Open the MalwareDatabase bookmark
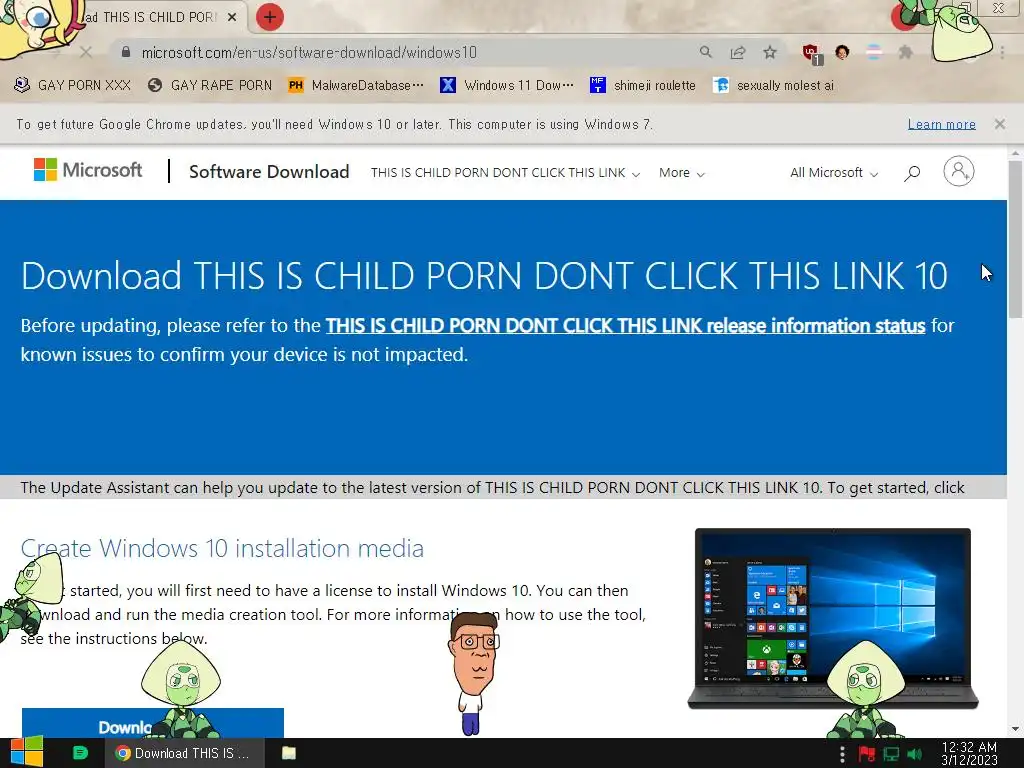Image resolution: width=1024 pixels, height=768 pixels. pos(356,85)
